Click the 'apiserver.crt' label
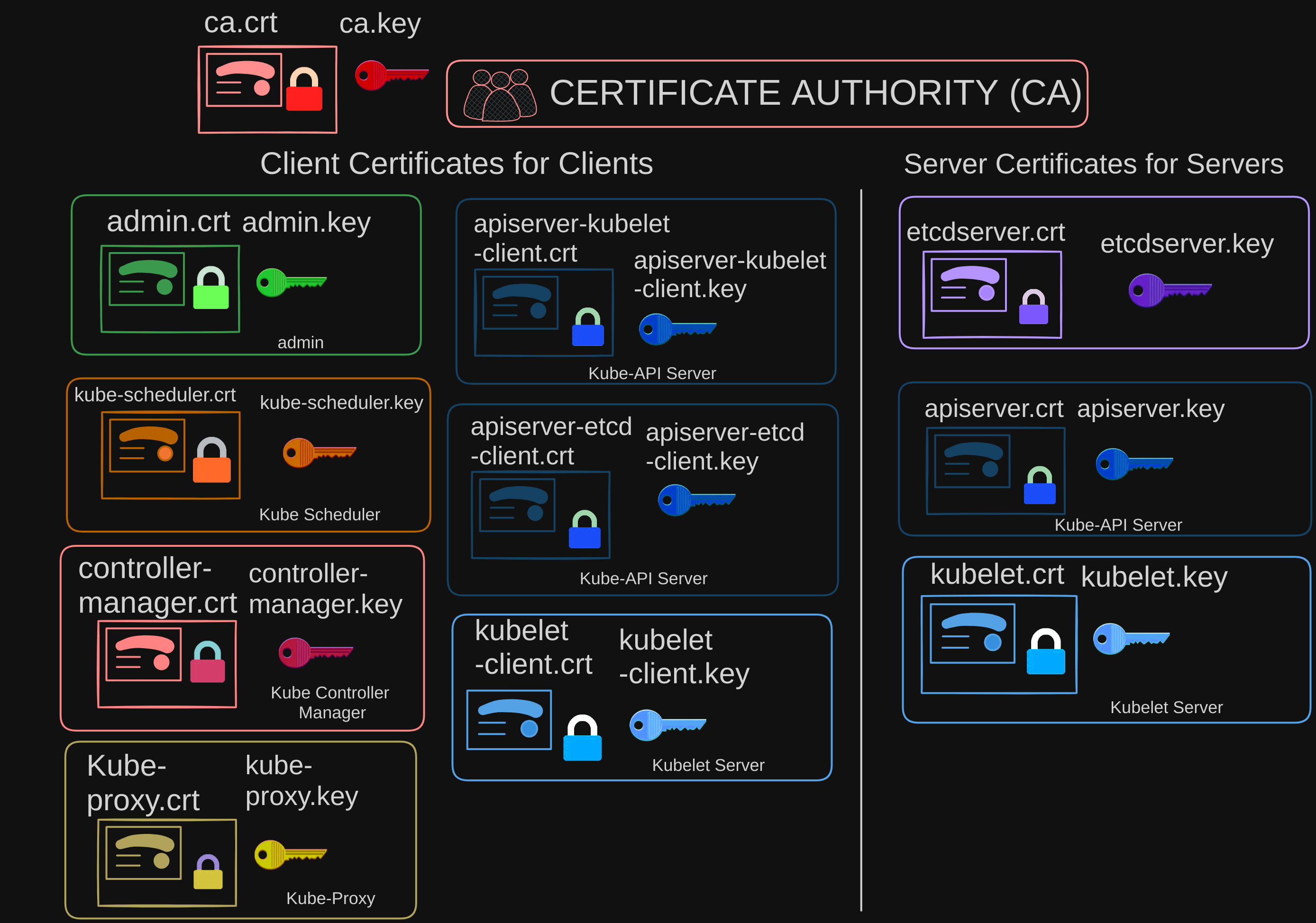This screenshot has height=923, width=1316. (994, 409)
